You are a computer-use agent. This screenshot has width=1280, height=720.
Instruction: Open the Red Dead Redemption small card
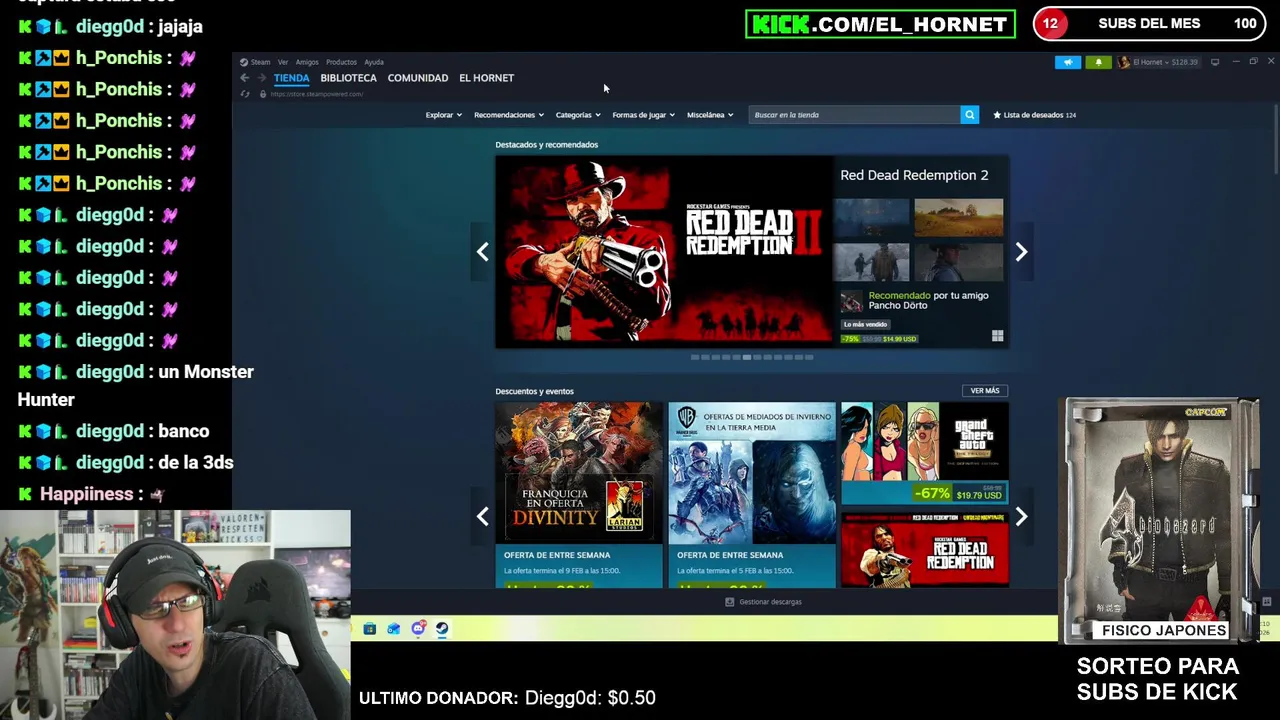(x=925, y=550)
